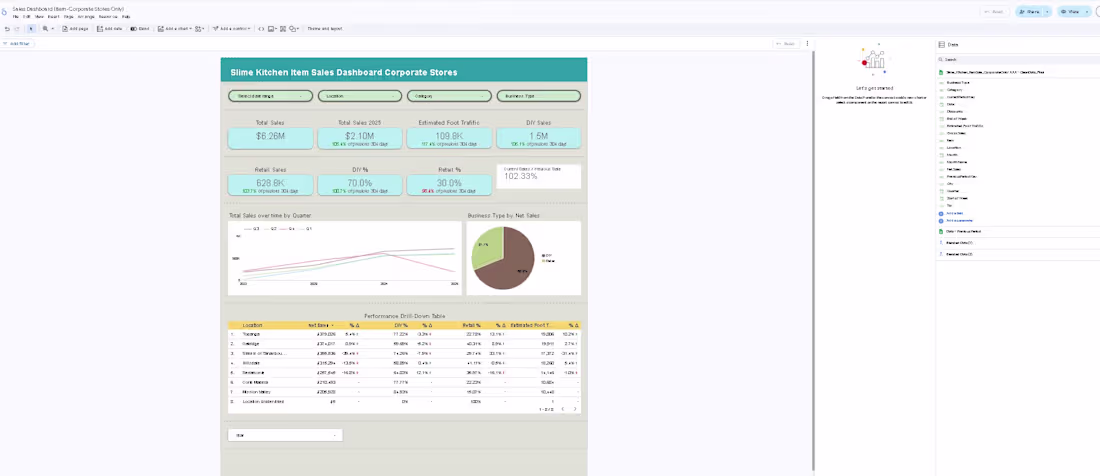Select the Total Sales $6.26M scorecard

270,137
